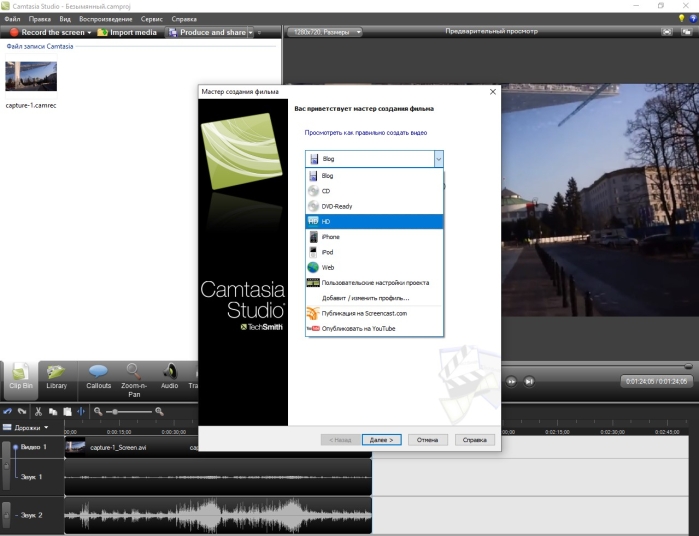Toggle lock on Видео 1 track
The width and height of the screenshot is (699, 536).
click(6, 466)
